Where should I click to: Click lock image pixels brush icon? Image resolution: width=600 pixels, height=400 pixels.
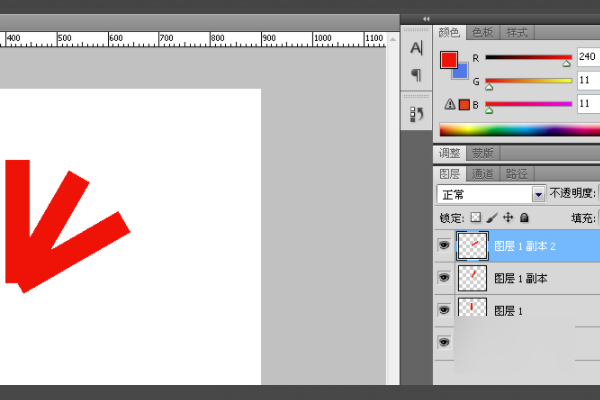coord(492,217)
